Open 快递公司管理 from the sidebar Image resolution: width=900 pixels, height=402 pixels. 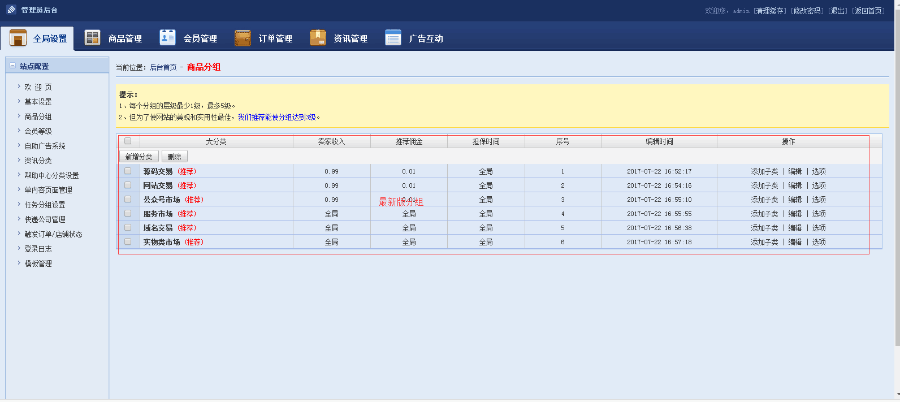coord(45,219)
